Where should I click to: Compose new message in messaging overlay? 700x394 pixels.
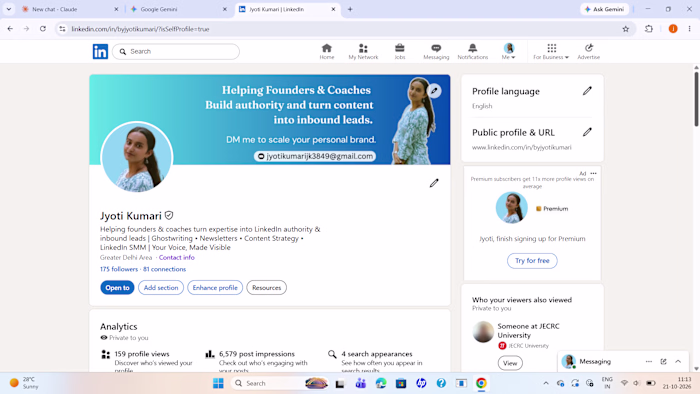[663, 361]
